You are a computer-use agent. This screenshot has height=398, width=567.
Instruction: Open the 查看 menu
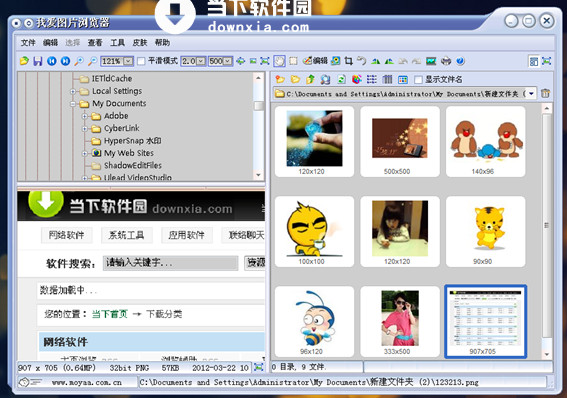(95, 43)
